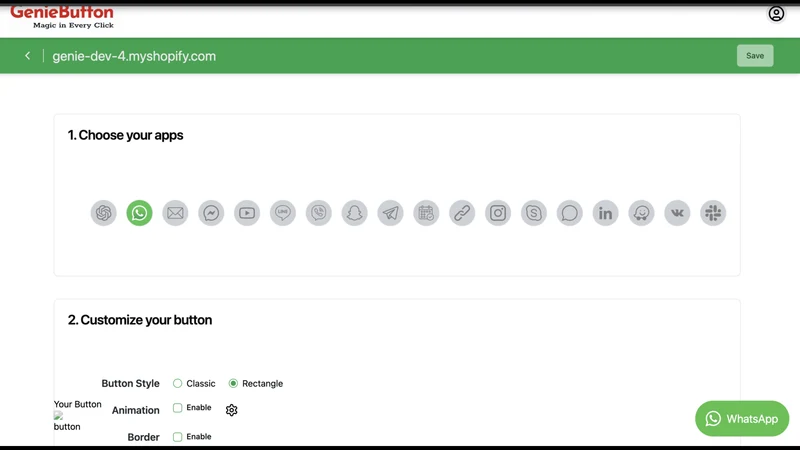
Task: Choose the Facebook Messenger app icon
Action: 211,213
